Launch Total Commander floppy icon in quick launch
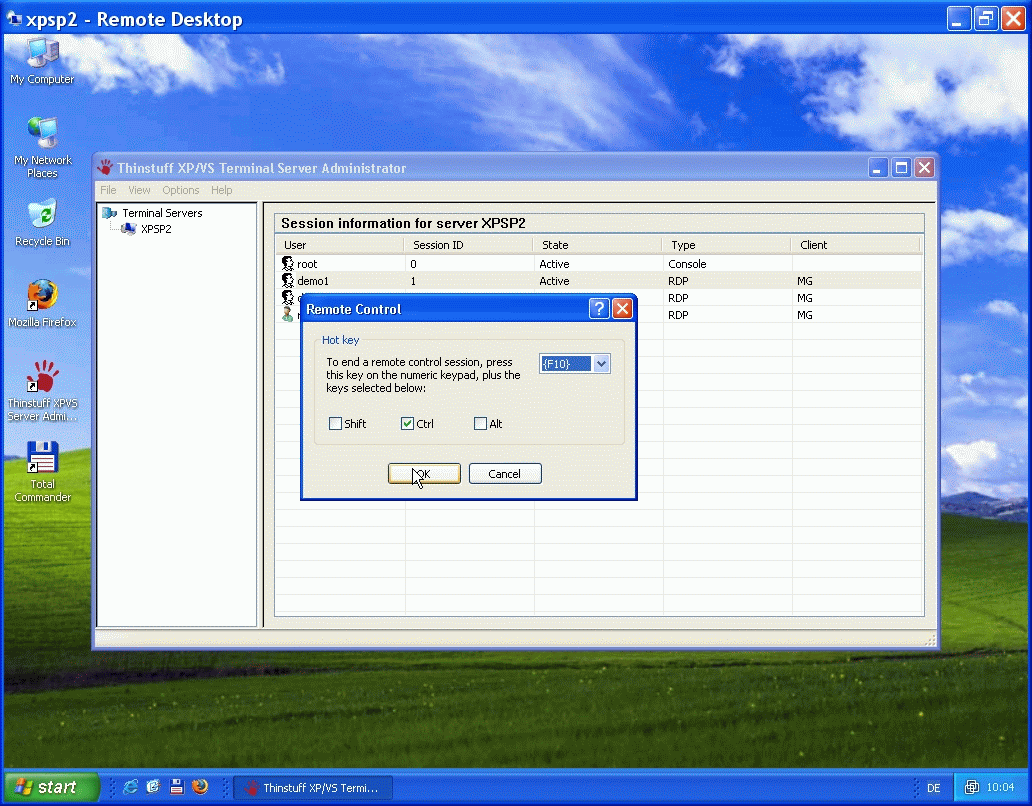Viewport: 1032px width, 806px height. click(x=176, y=787)
